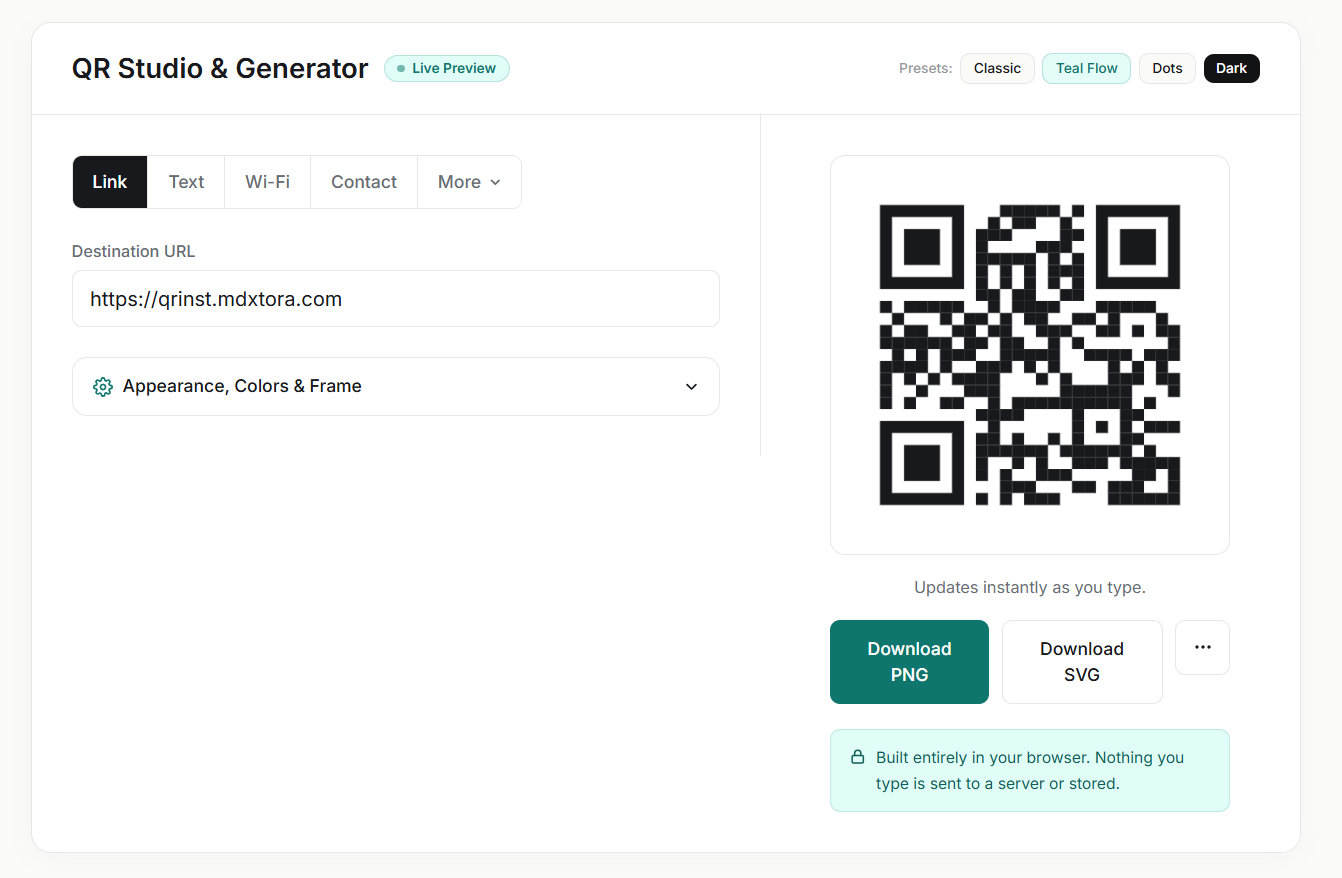Image resolution: width=1342 pixels, height=878 pixels.
Task: Open the three-dots more options button
Action: (x=1202, y=647)
